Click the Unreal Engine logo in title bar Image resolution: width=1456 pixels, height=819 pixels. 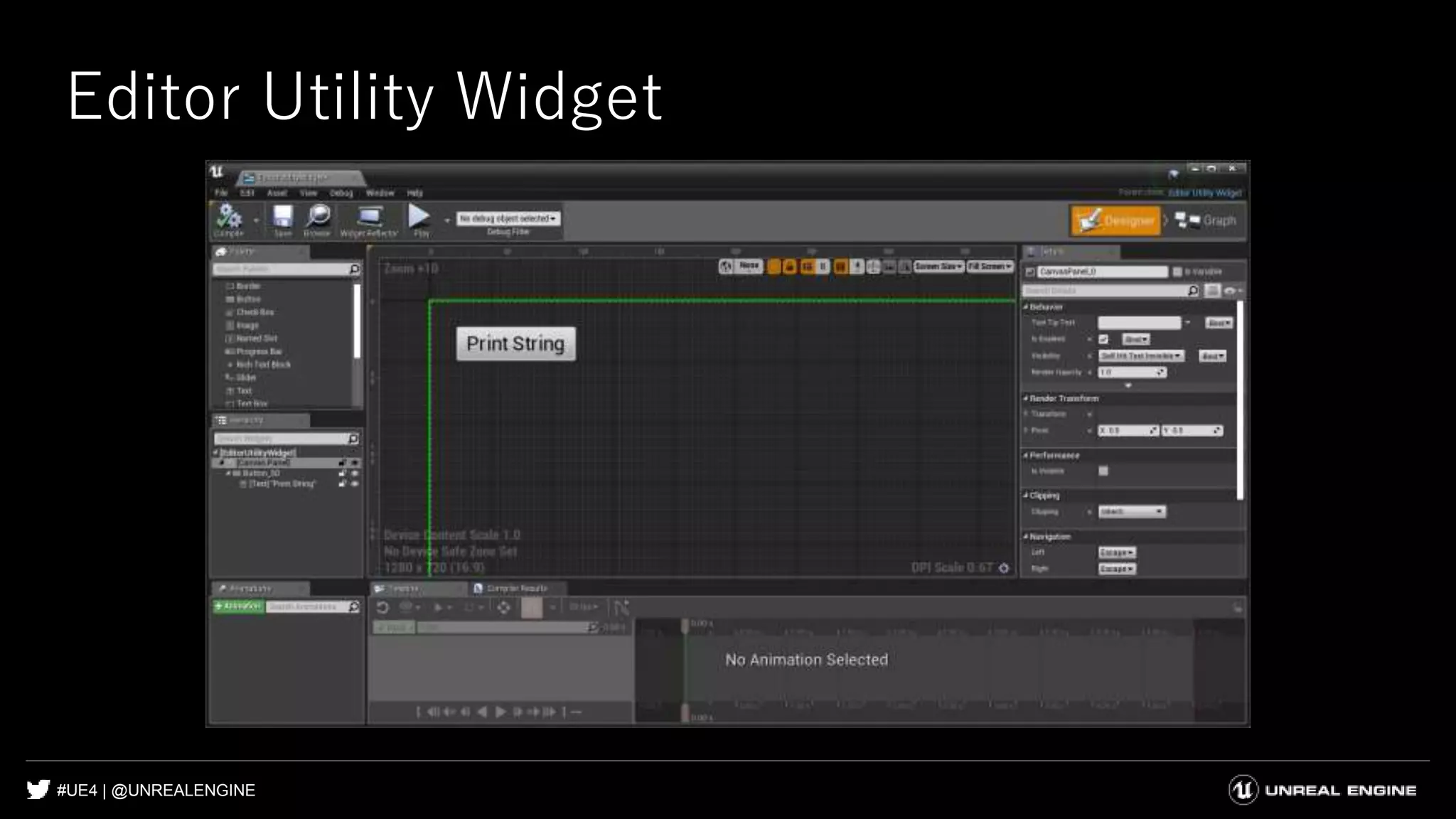point(217,172)
